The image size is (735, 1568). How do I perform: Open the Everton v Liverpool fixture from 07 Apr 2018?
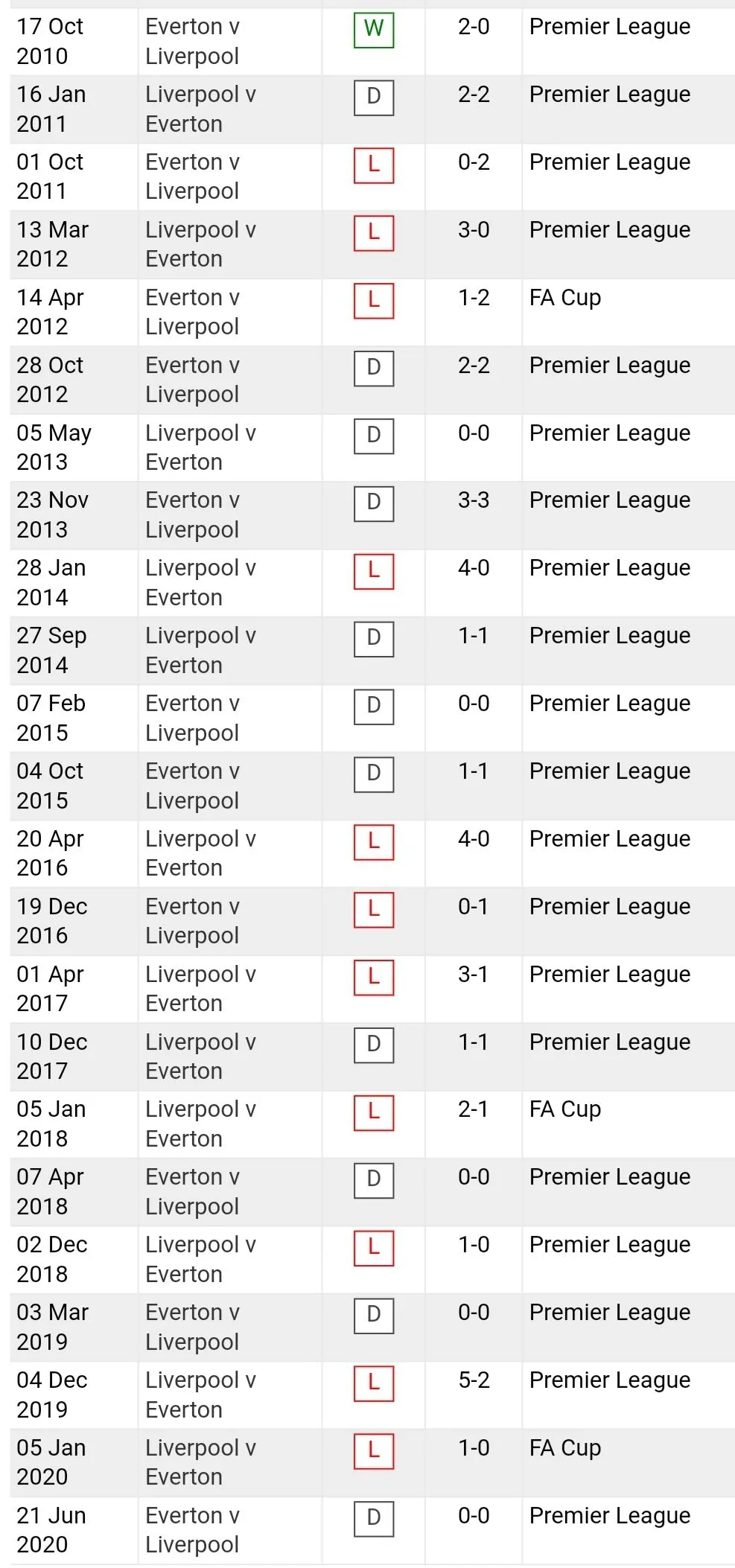coord(192,1191)
